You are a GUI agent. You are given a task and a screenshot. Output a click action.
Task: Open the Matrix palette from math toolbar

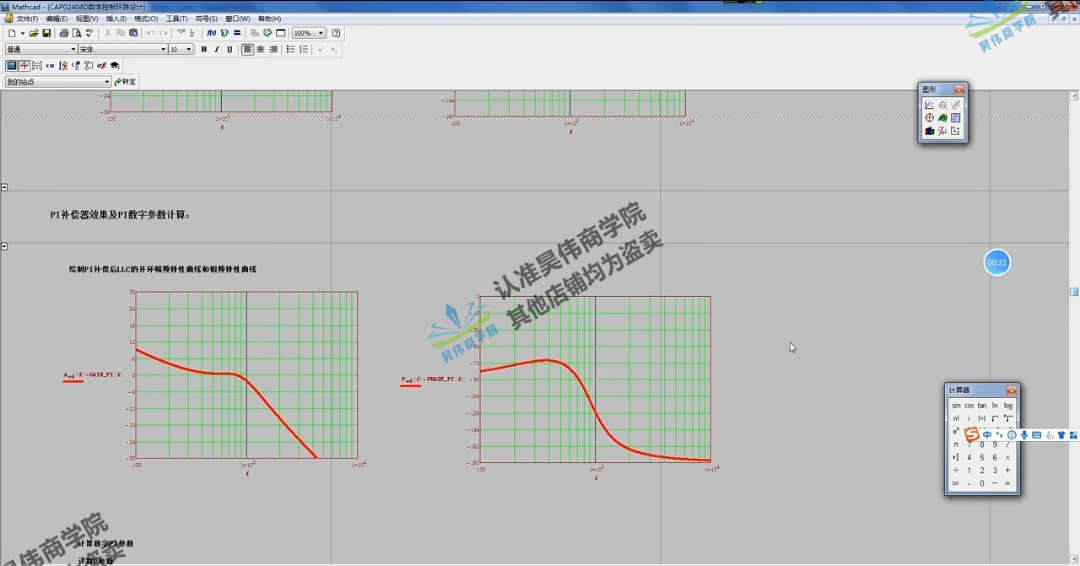click(x=37, y=65)
